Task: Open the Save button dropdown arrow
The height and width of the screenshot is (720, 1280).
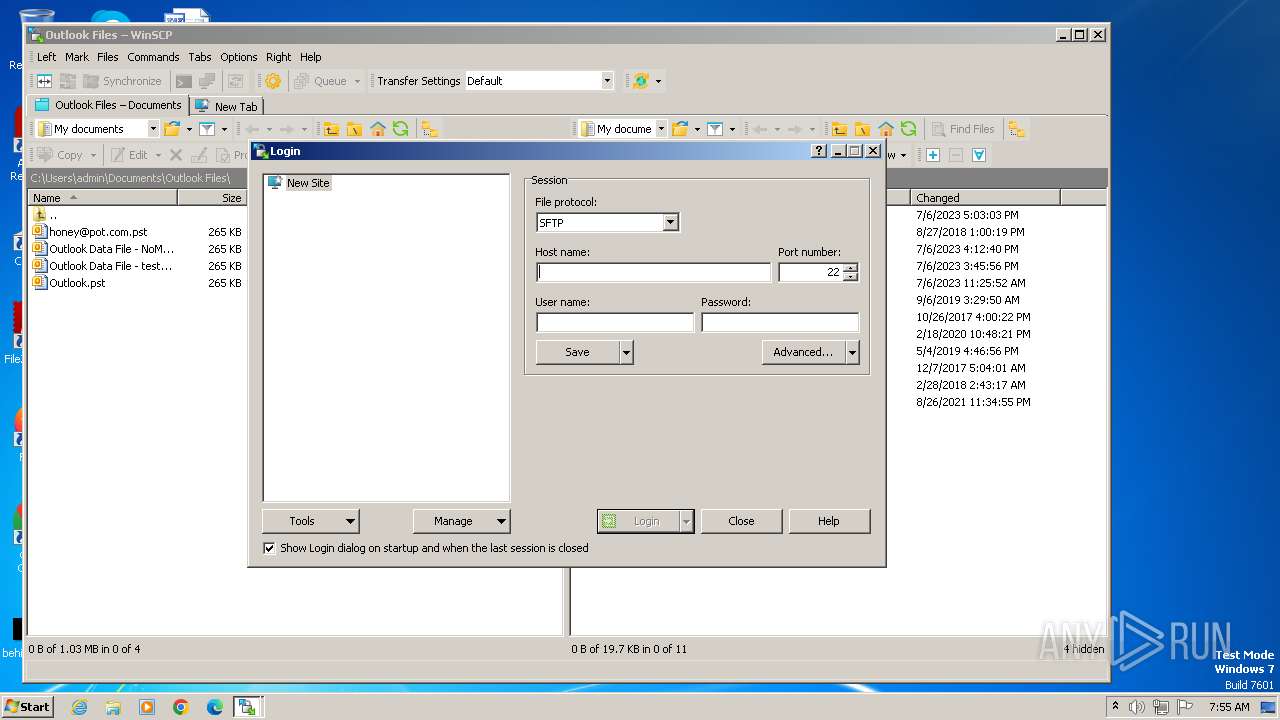Action: tap(626, 352)
